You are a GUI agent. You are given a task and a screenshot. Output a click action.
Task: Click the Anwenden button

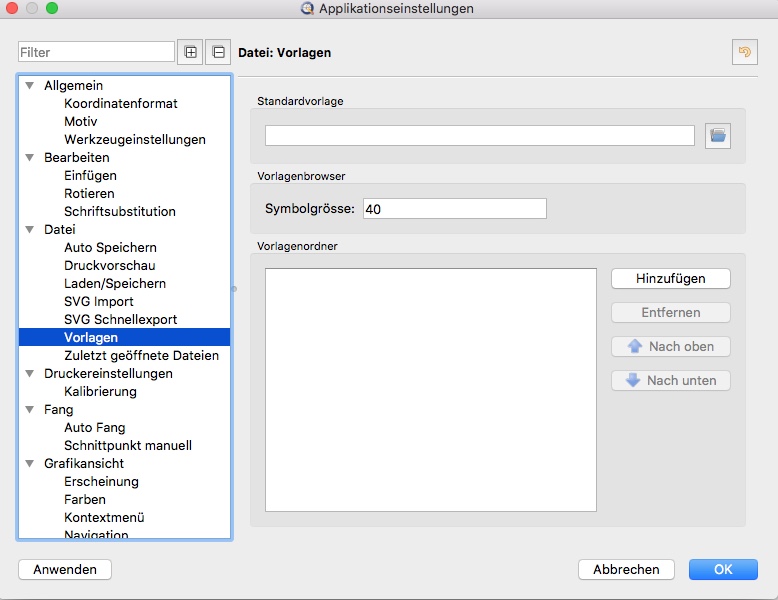(x=65, y=569)
